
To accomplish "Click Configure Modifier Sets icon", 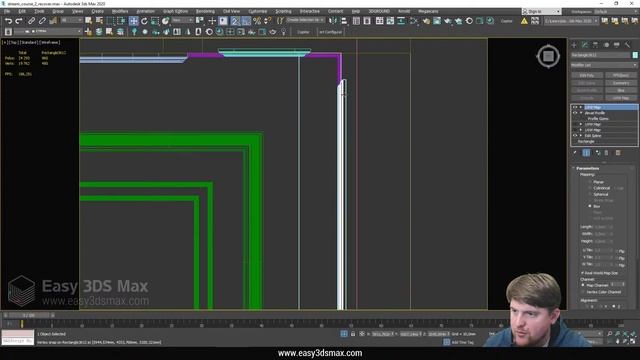I will click(618, 153).
